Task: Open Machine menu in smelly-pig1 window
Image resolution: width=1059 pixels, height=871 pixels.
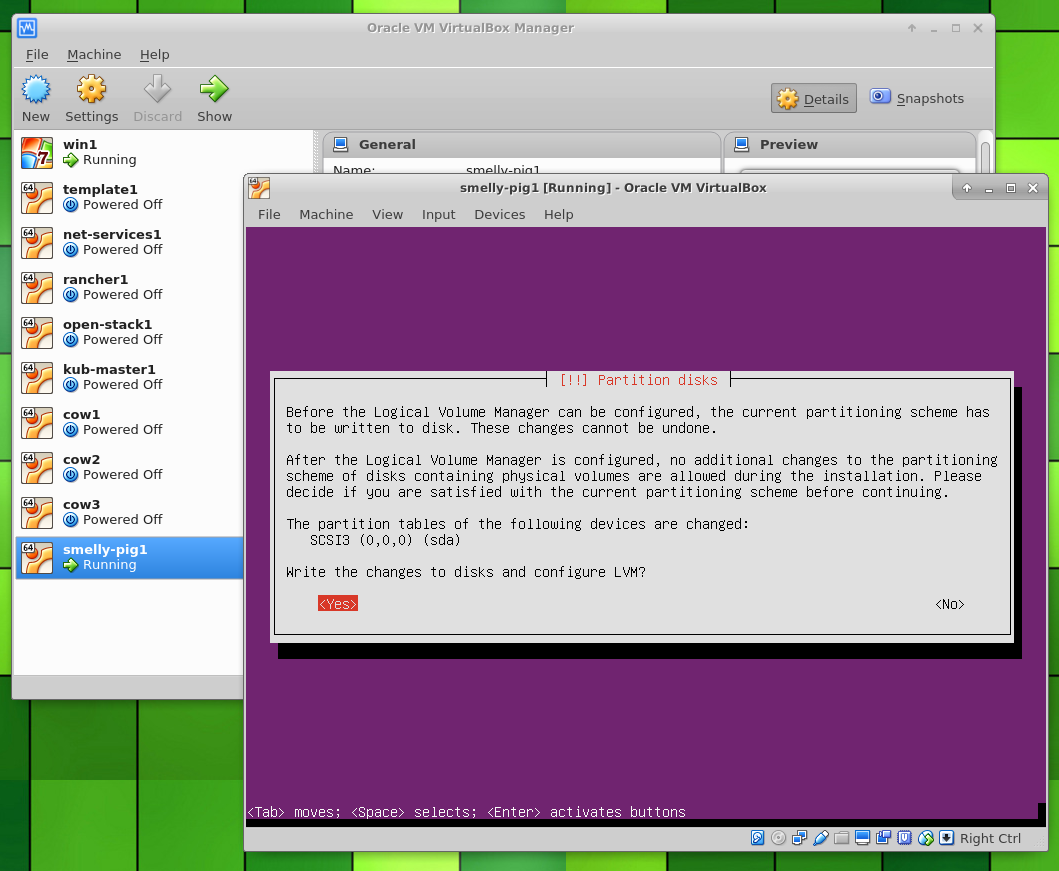Action: coord(326,215)
